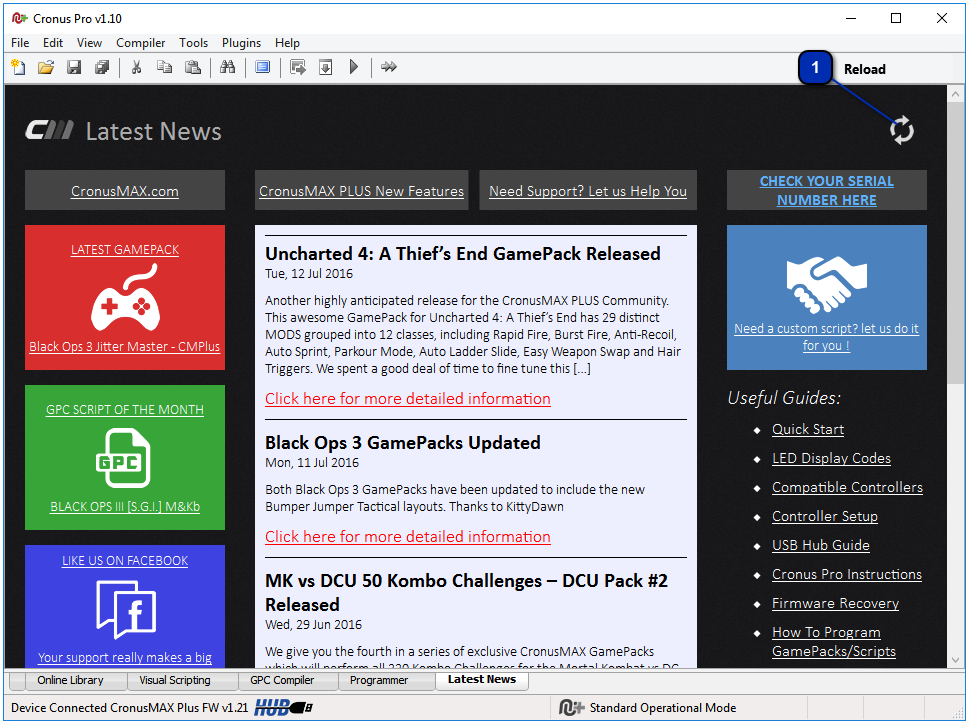The width and height of the screenshot is (969, 724).
Task: Click the Copy toolbar icon
Action: 164,67
